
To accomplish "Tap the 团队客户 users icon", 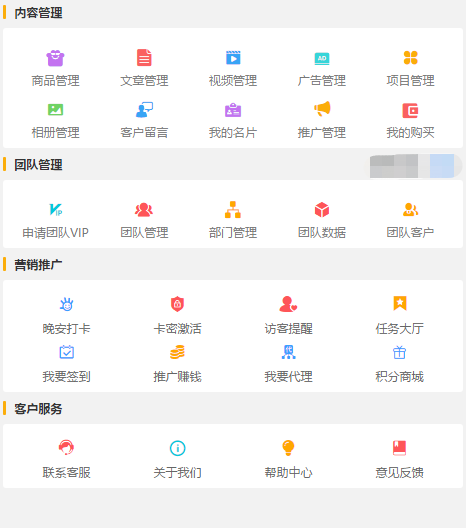I will coord(410,209).
